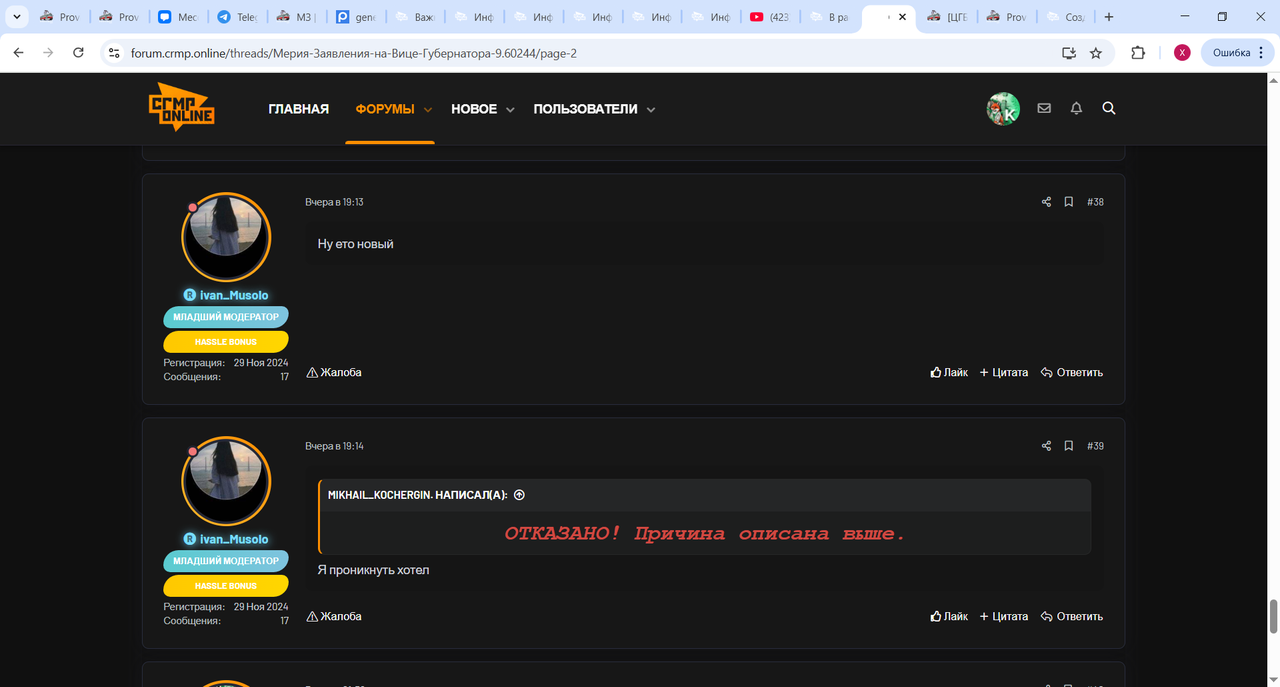Bookmark post #39
The width and height of the screenshot is (1280, 687).
(x=1068, y=446)
